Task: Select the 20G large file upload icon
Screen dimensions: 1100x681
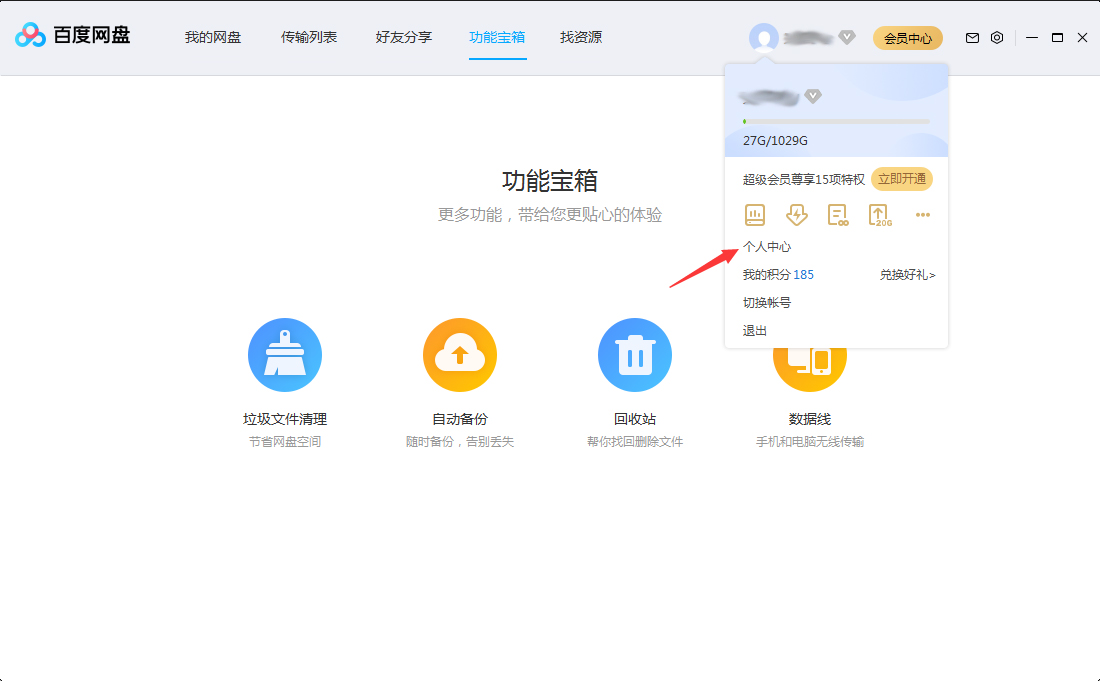Action: [x=880, y=214]
